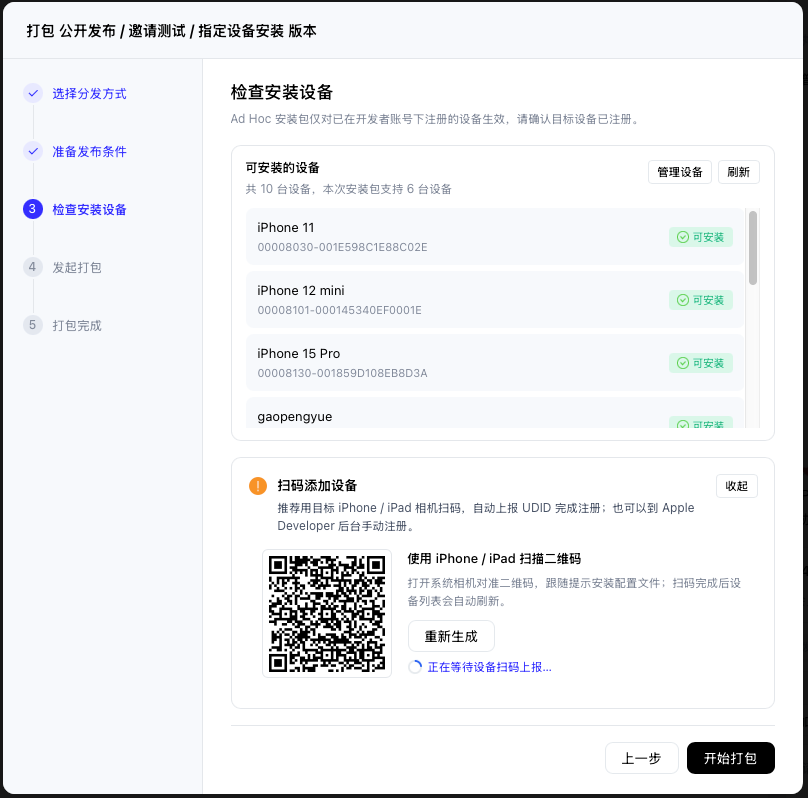Click the checkmark icon for 选择分发方式 step
Viewport: 808px width, 798px height.
(x=33, y=93)
